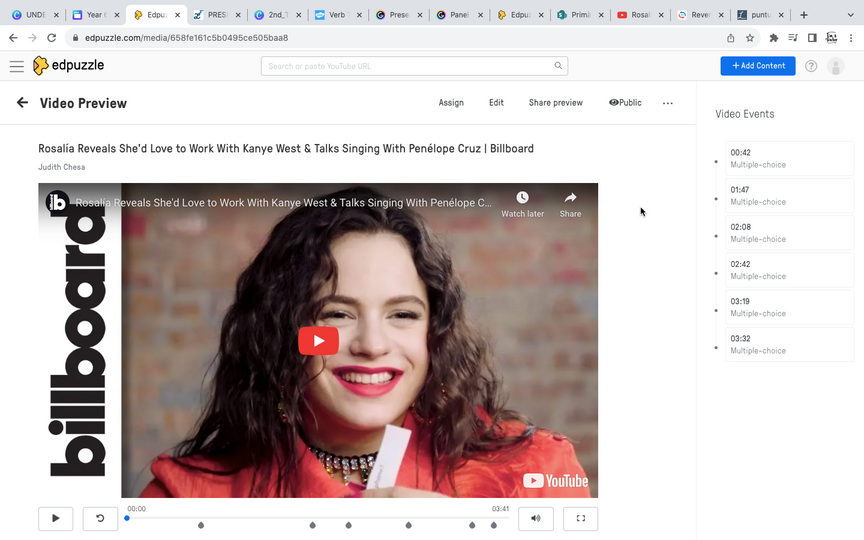
Task: Click Edit
Action: (496, 102)
